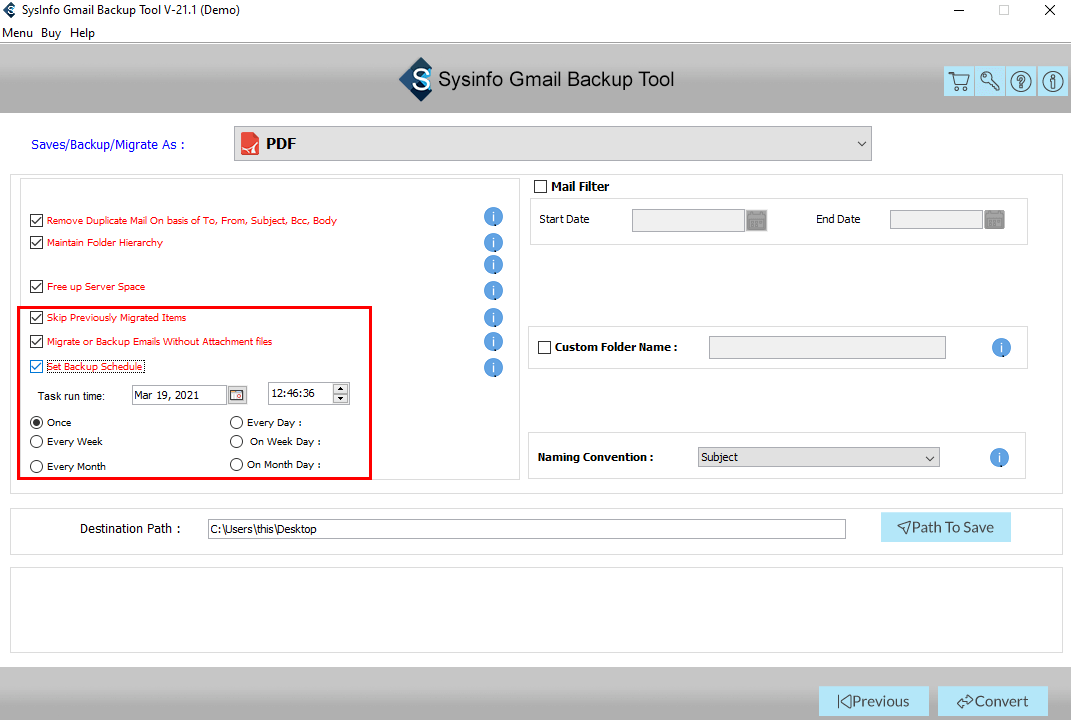Select Every Month schedule radio

pos(37,467)
